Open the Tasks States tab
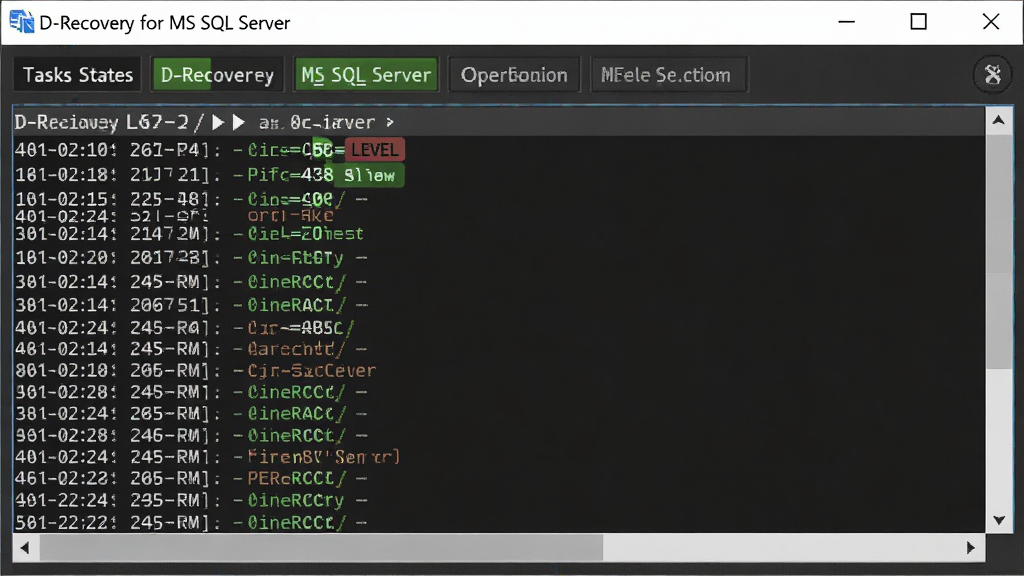The image size is (1024, 576). (78, 75)
